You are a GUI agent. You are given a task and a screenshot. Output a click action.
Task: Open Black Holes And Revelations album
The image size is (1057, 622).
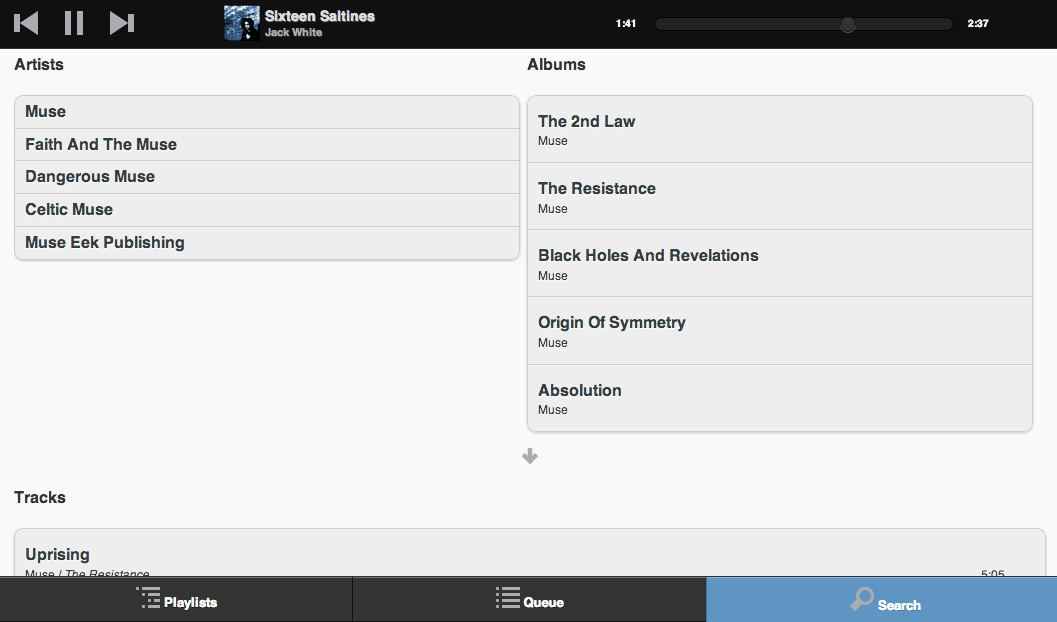point(779,263)
